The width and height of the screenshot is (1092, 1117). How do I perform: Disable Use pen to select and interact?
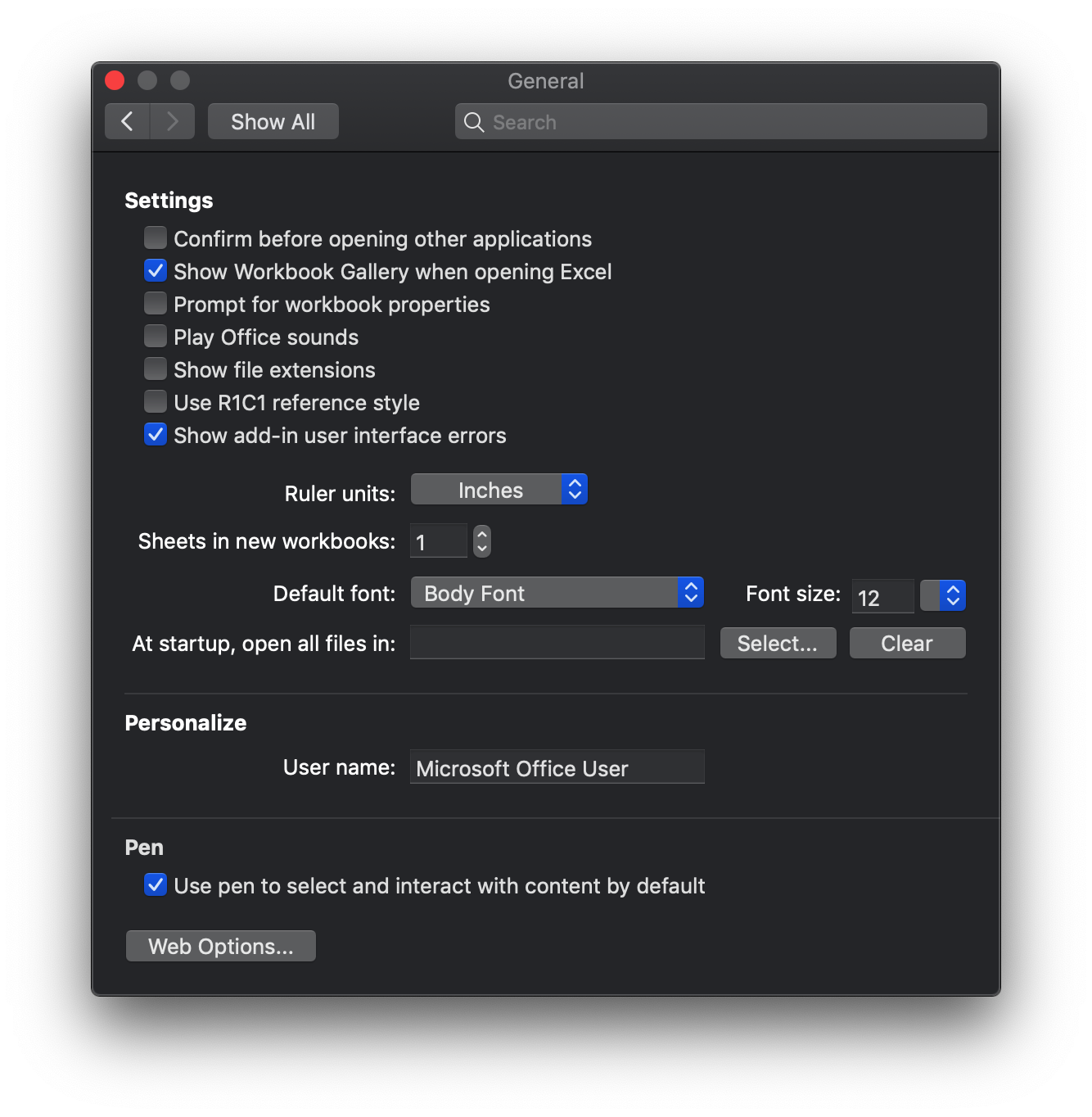[156, 884]
